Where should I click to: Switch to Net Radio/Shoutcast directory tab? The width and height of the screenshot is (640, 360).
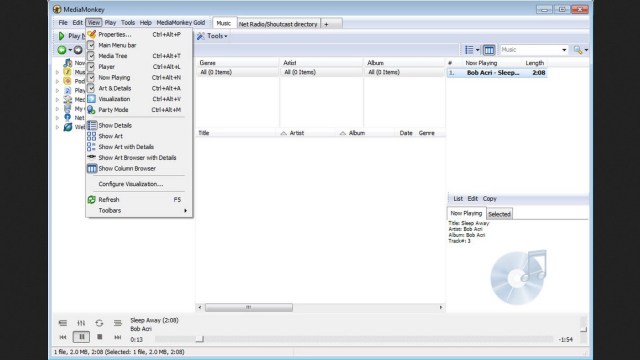(278, 24)
